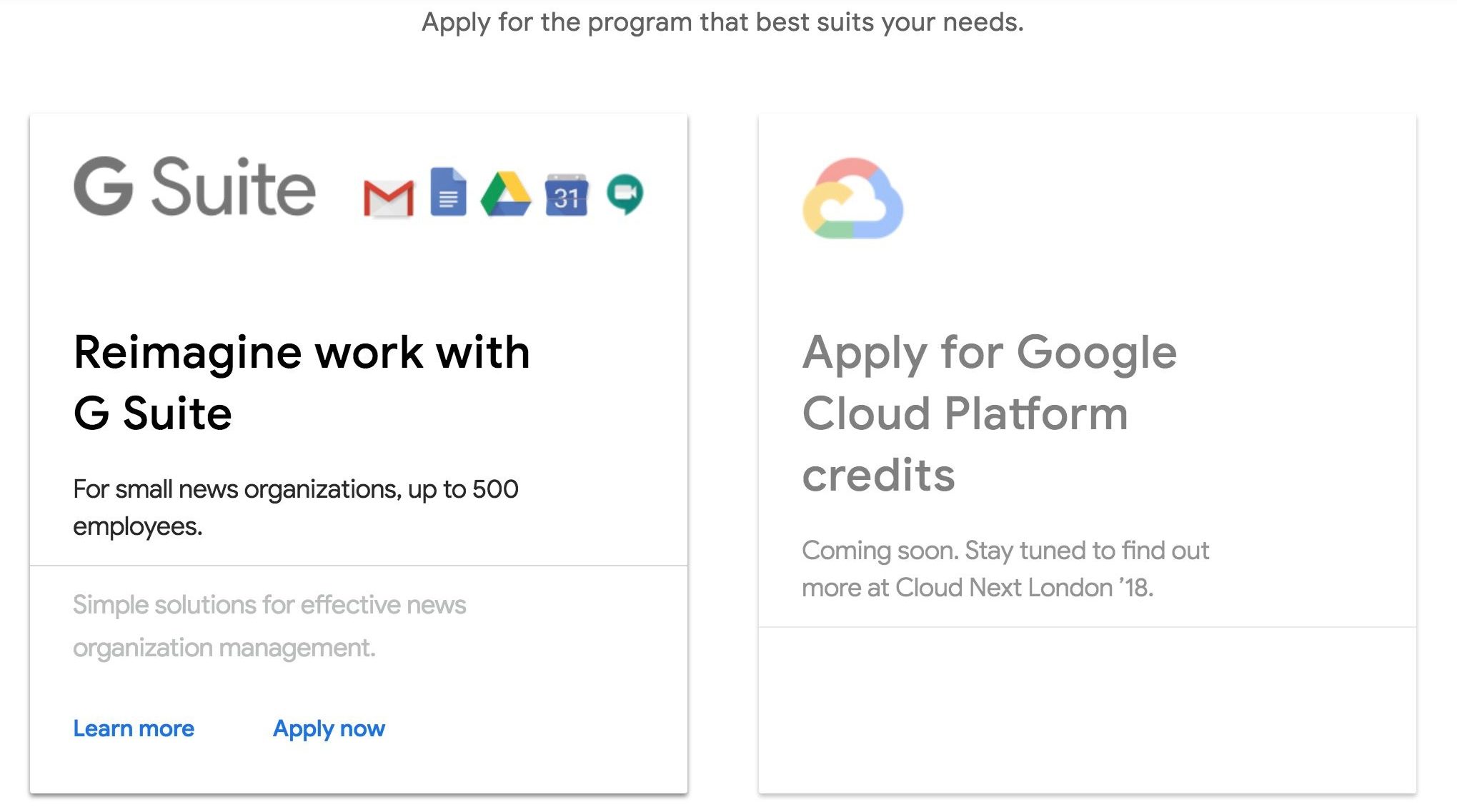Click the "For small news organizations" description
This screenshot has height=812, width=1457.
click(295, 508)
